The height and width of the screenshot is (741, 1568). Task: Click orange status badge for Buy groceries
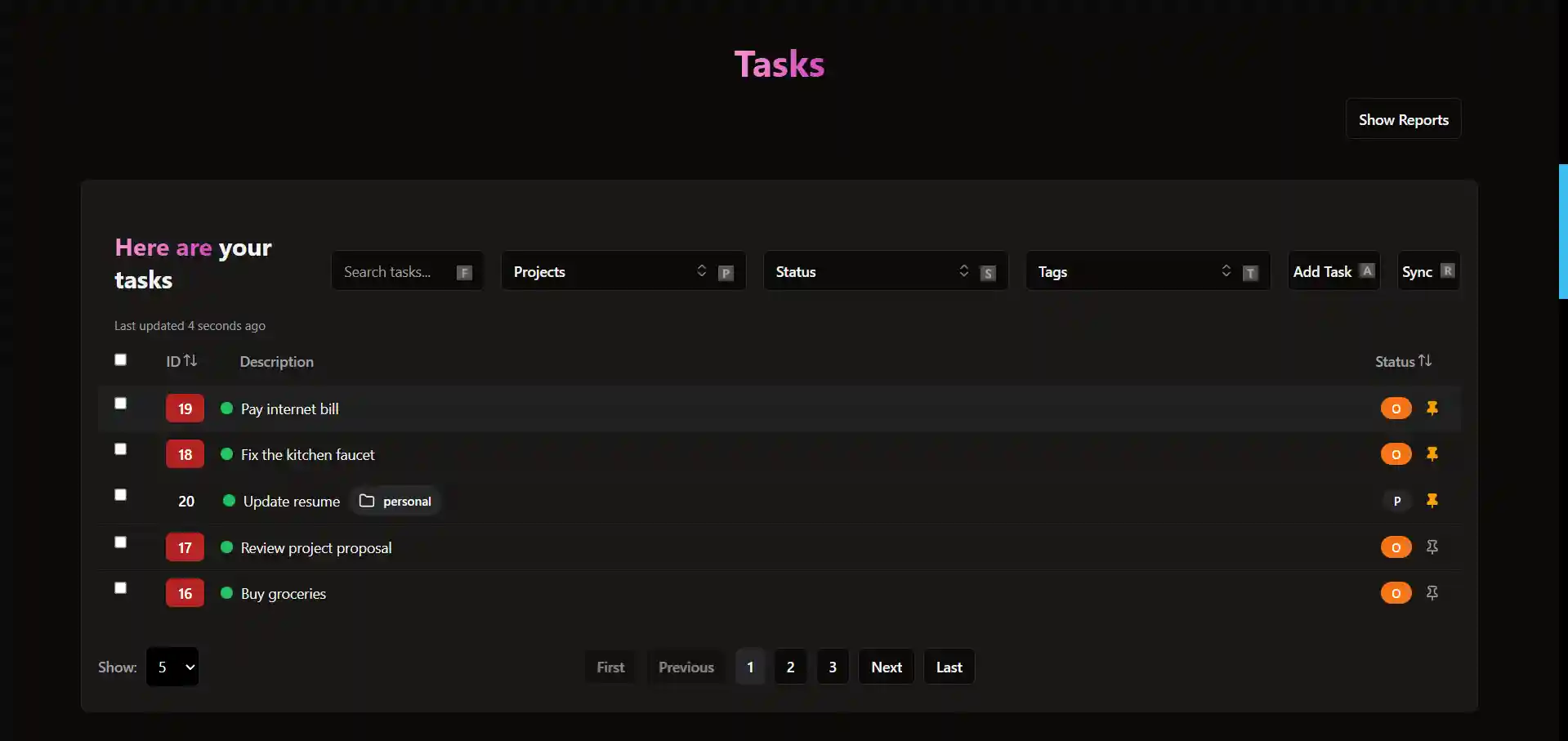click(x=1396, y=593)
